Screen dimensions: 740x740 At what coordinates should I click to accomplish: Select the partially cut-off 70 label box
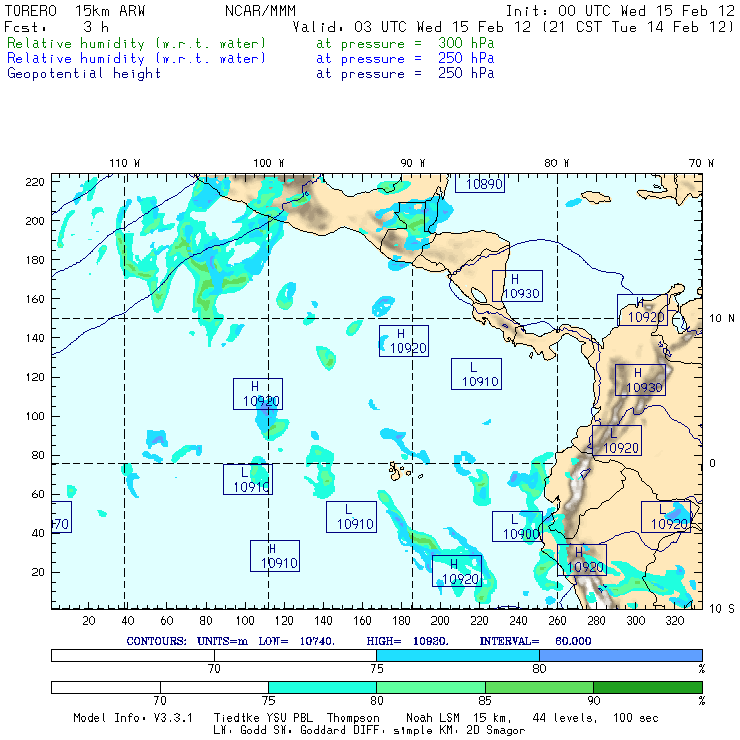(x=60, y=518)
